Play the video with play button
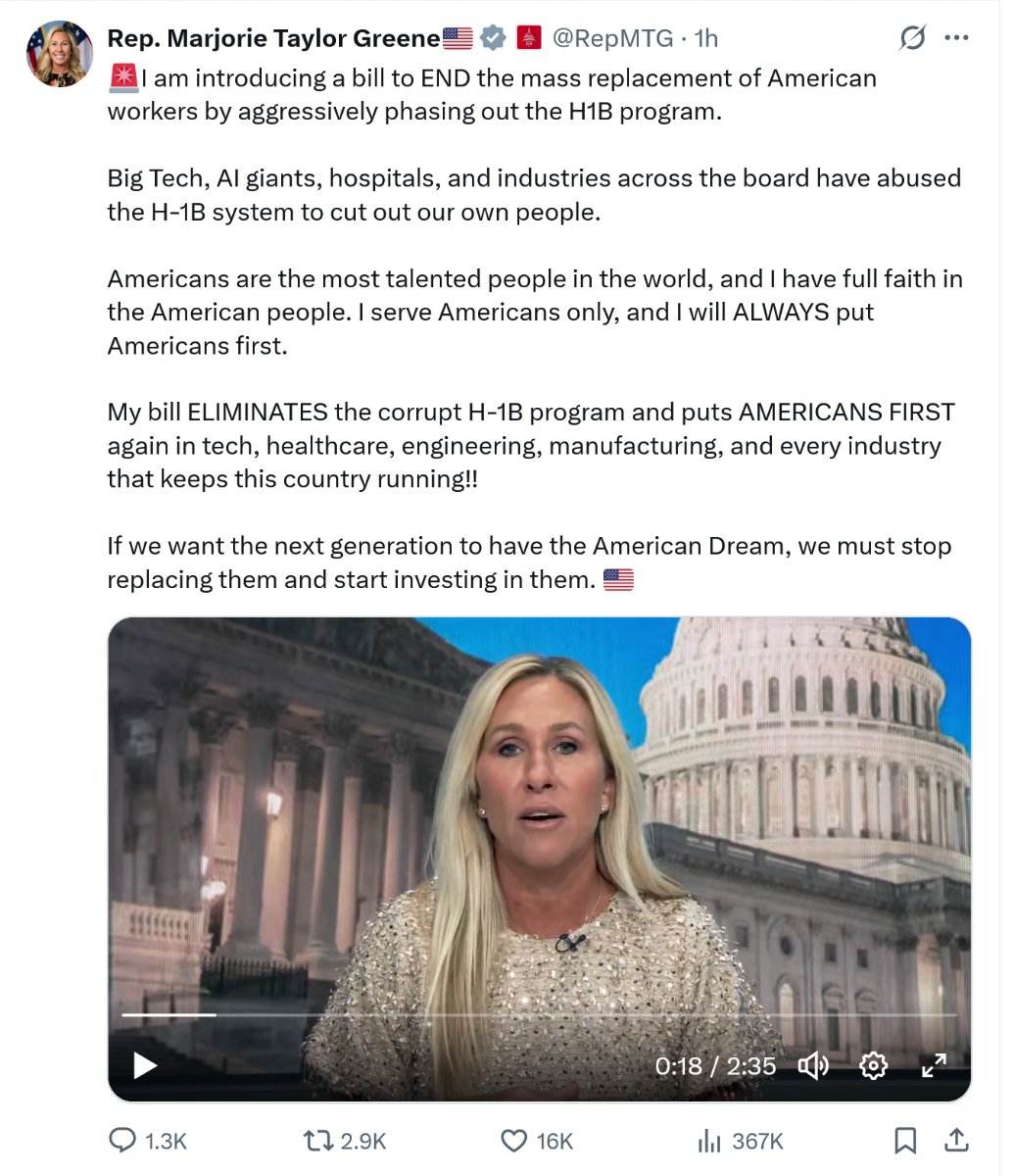 click(145, 1065)
